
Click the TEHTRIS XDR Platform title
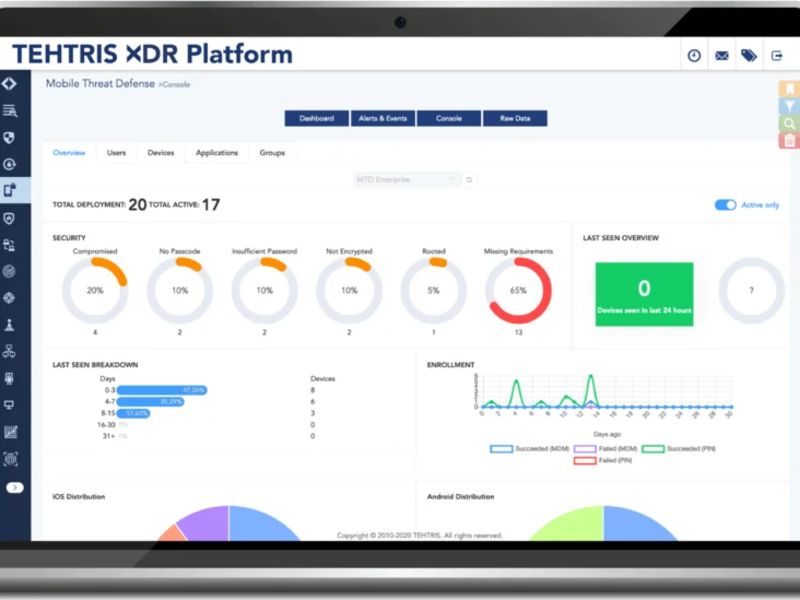153,54
